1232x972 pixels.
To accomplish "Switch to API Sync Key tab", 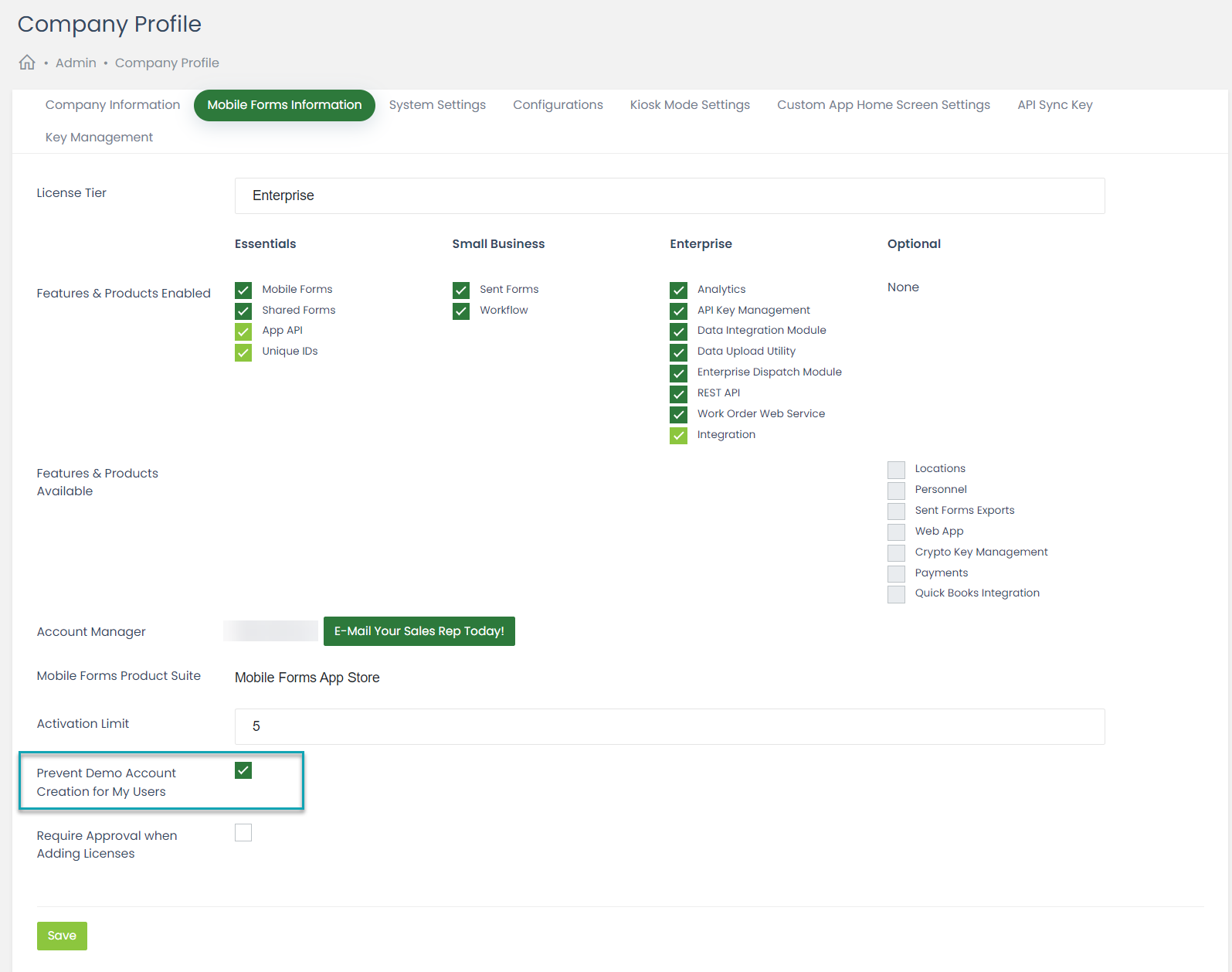I will pos(1054,105).
